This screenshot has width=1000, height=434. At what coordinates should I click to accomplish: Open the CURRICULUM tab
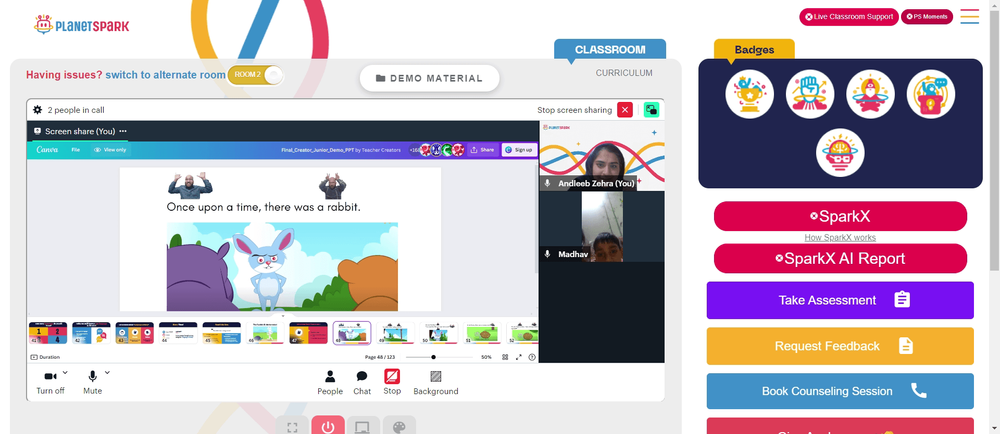click(x=624, y=73)
